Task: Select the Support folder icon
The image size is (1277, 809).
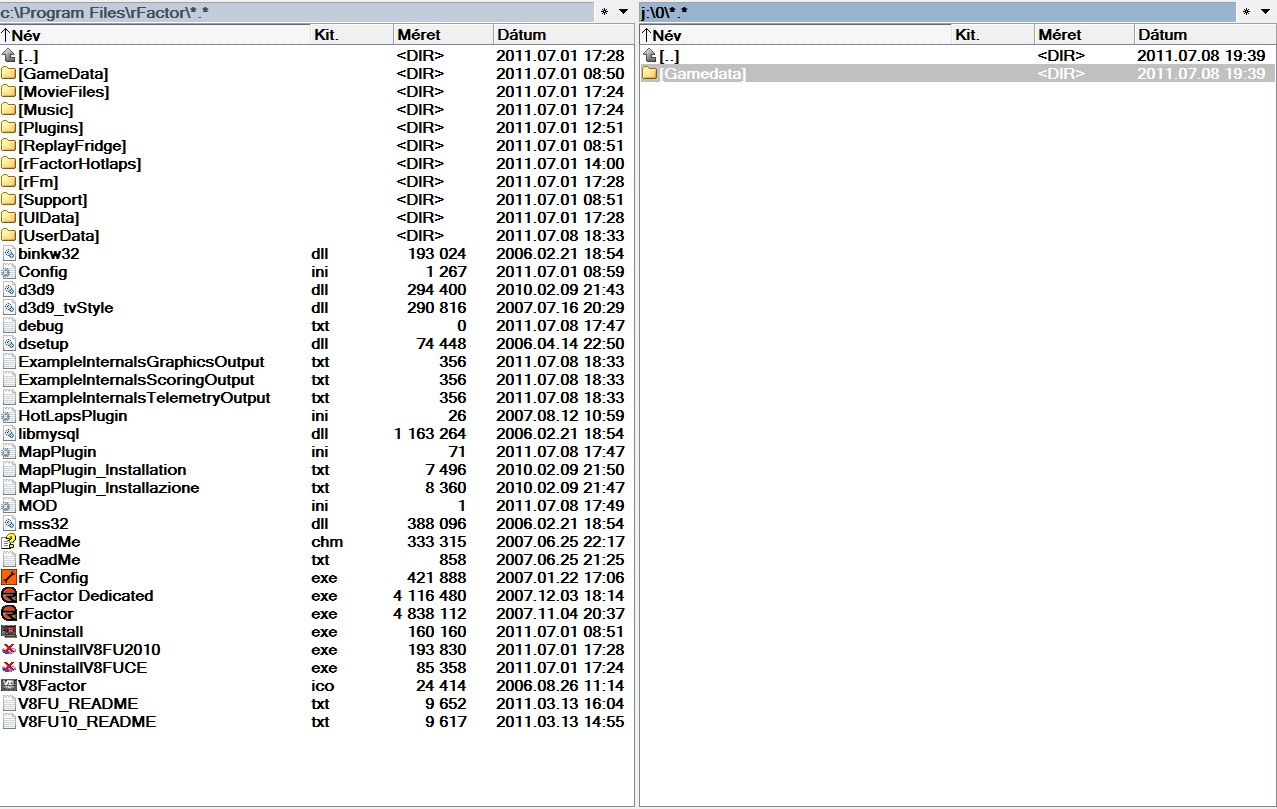Action: click(9, 200)
